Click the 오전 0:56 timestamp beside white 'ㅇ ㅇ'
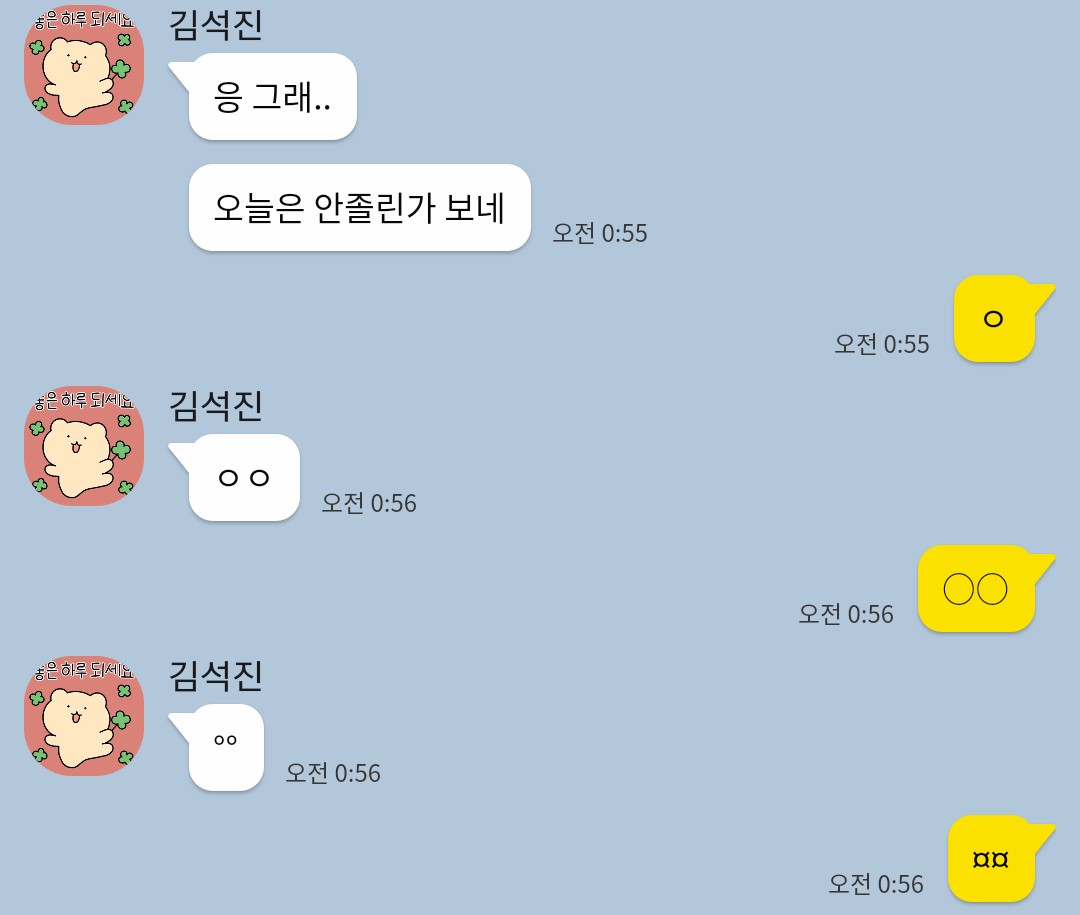This screenshot has height=915, width=1080. click(369, 503)
